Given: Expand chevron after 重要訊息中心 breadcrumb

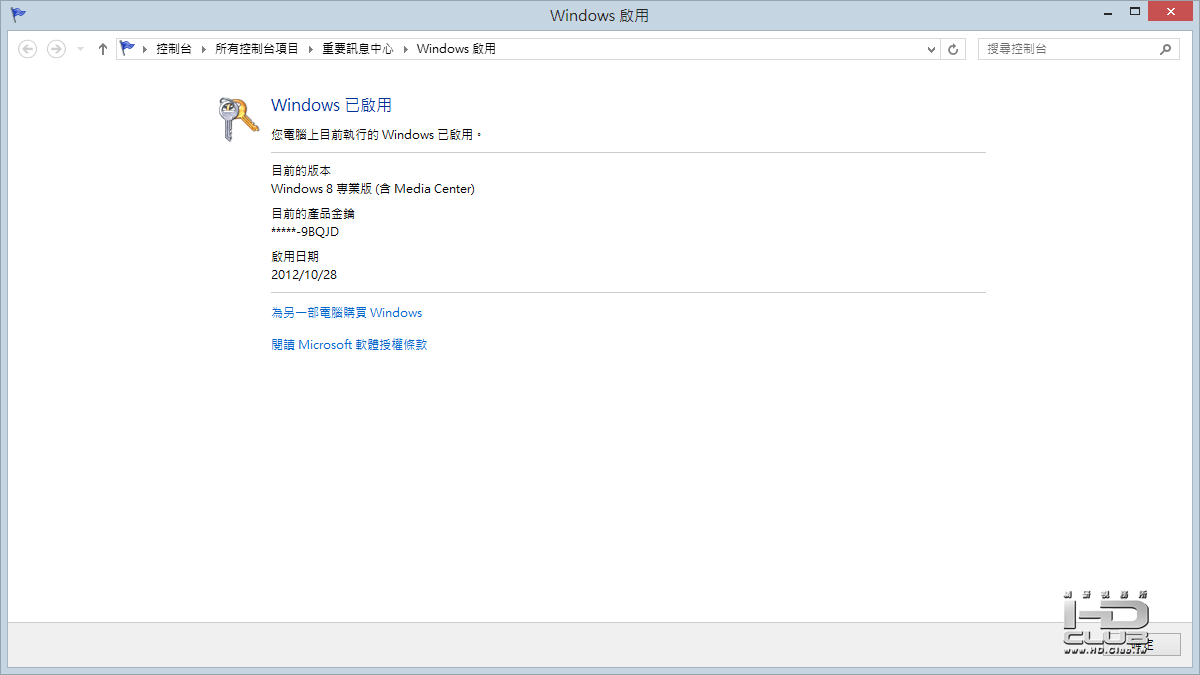Looking at the screenshot, I should point(405,49).
